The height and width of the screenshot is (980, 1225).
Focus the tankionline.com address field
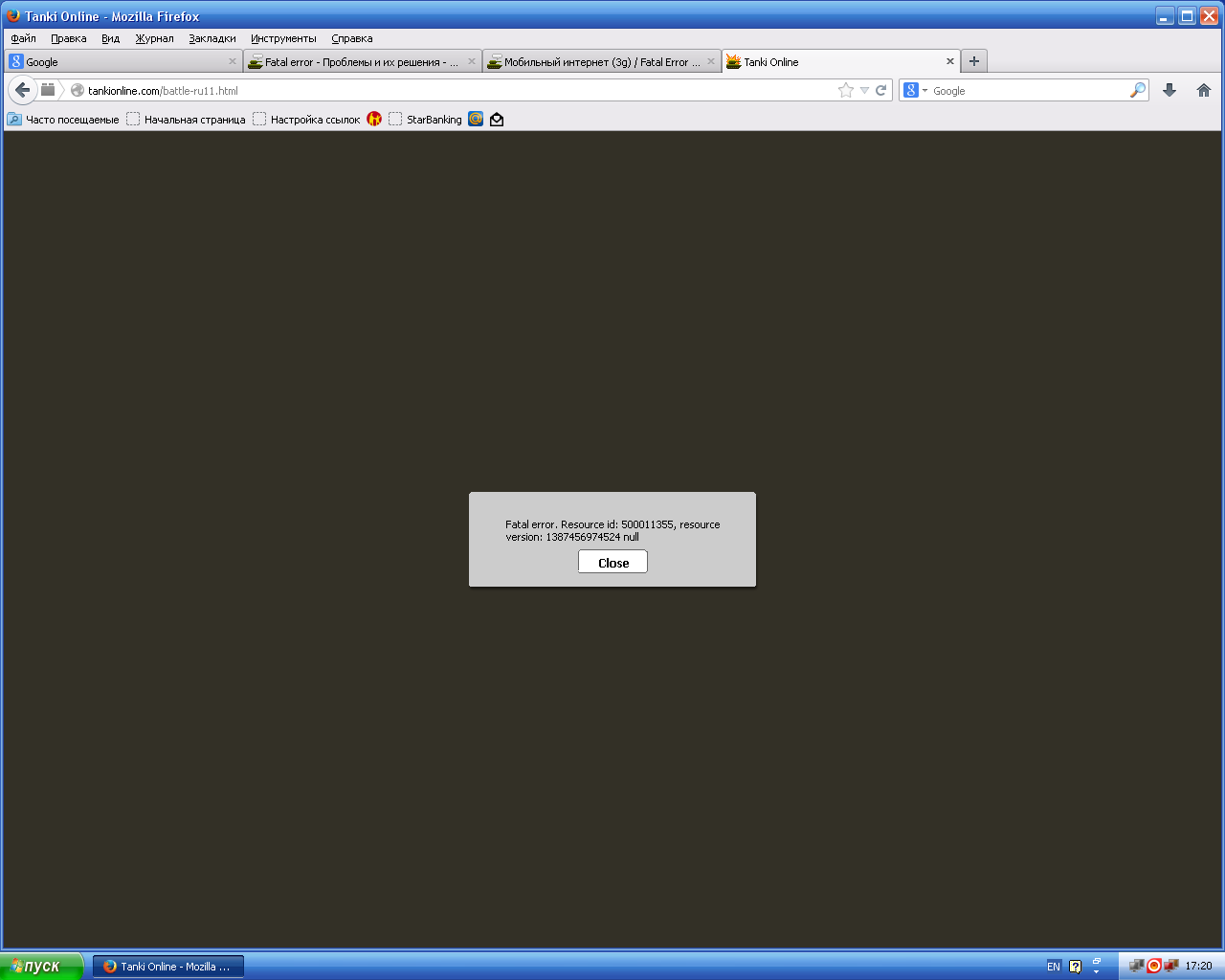[459, 90]
